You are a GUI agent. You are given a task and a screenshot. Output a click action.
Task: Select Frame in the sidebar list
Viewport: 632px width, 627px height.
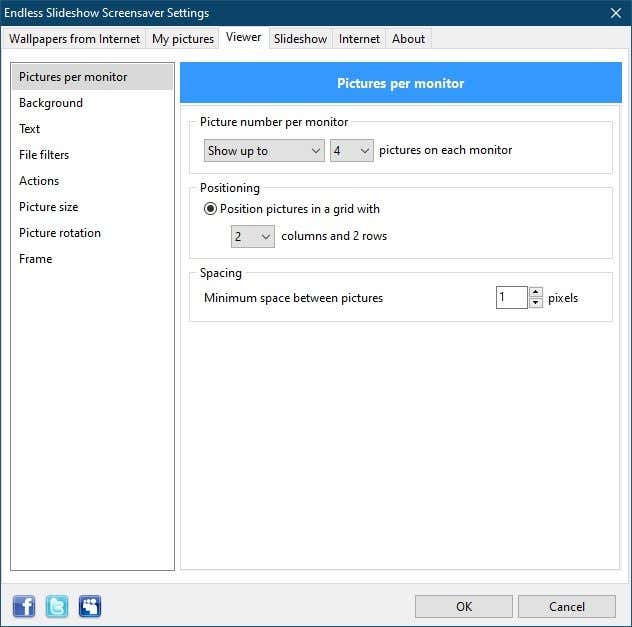point(92,259)
